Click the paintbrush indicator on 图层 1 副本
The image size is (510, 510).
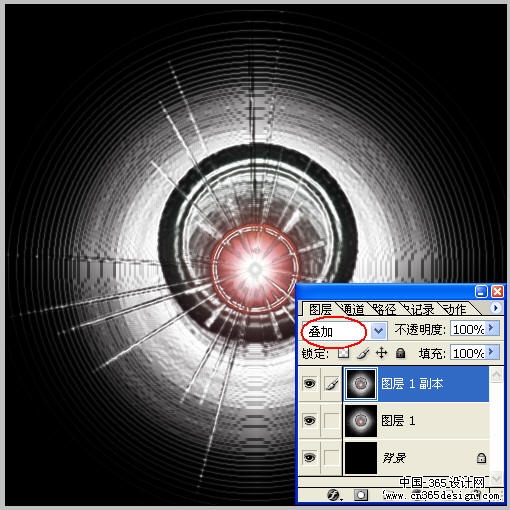pos(331,384)
